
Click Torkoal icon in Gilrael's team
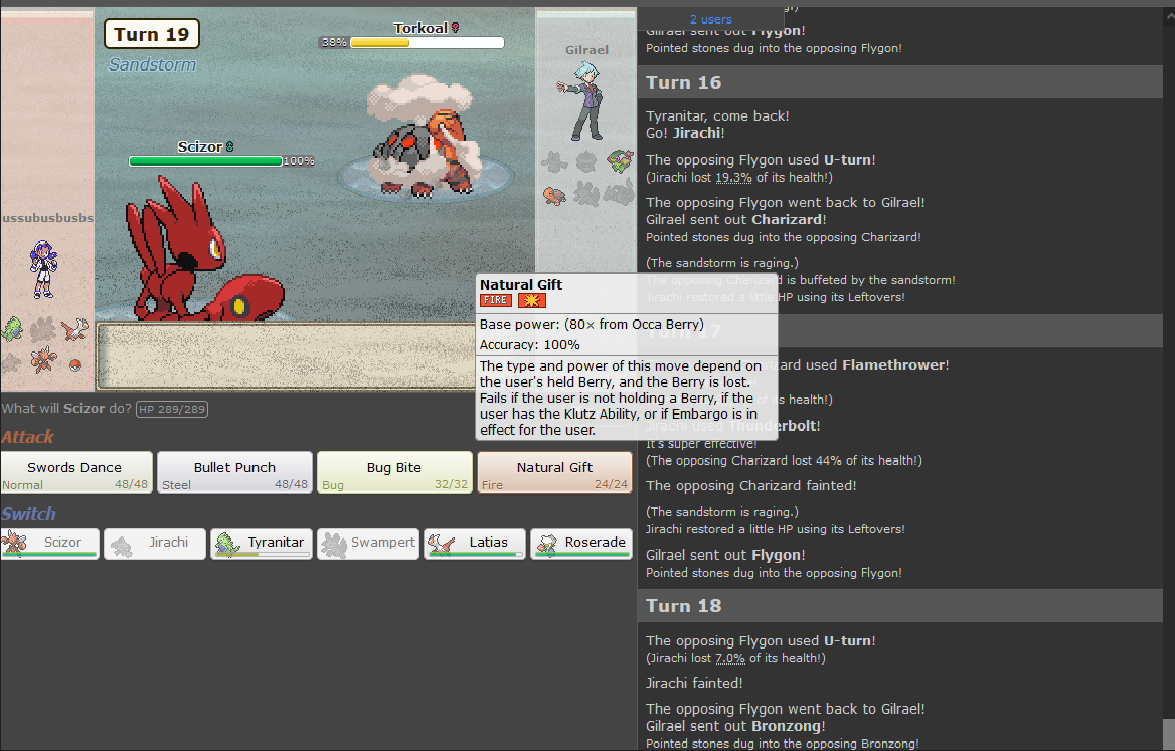(554, 196)
